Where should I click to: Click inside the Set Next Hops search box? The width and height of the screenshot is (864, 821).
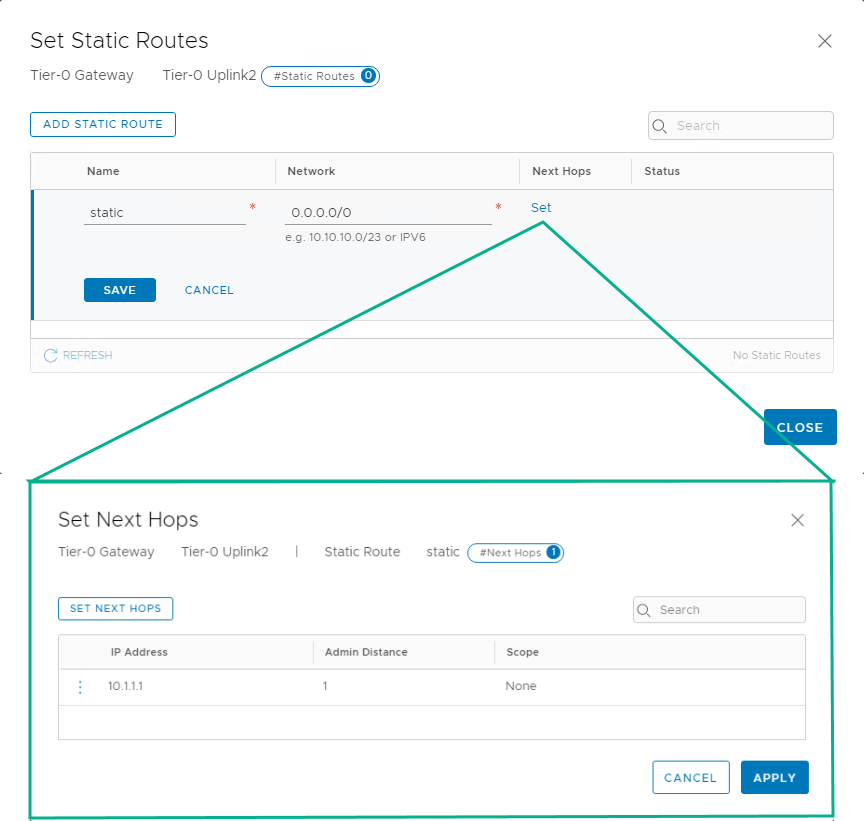720,609
